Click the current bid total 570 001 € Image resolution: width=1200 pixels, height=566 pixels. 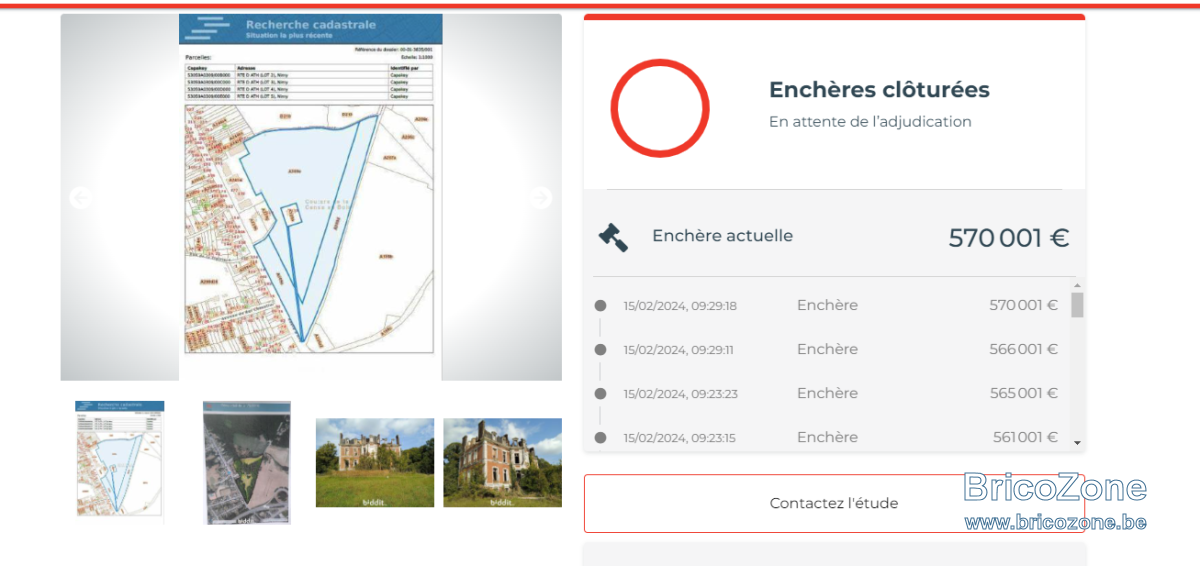(1009, 238)
